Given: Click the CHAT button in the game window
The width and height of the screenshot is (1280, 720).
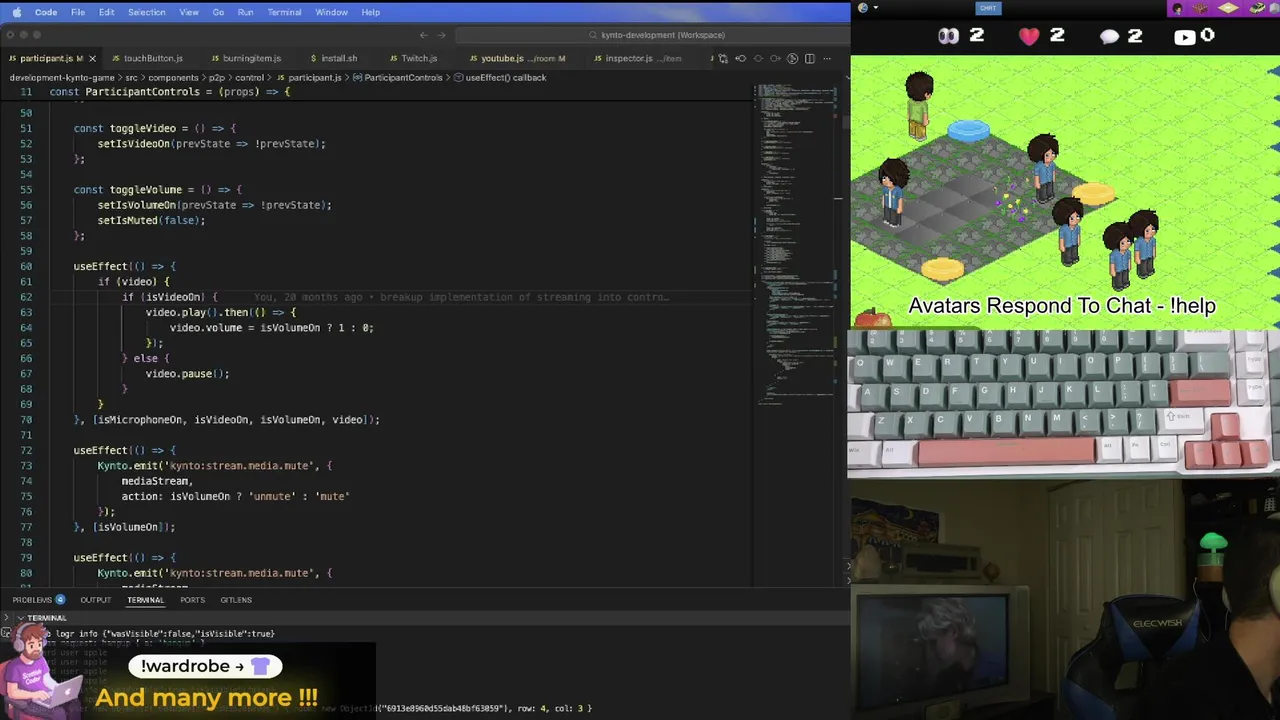Looking at the screenshot, I should 988,8.
